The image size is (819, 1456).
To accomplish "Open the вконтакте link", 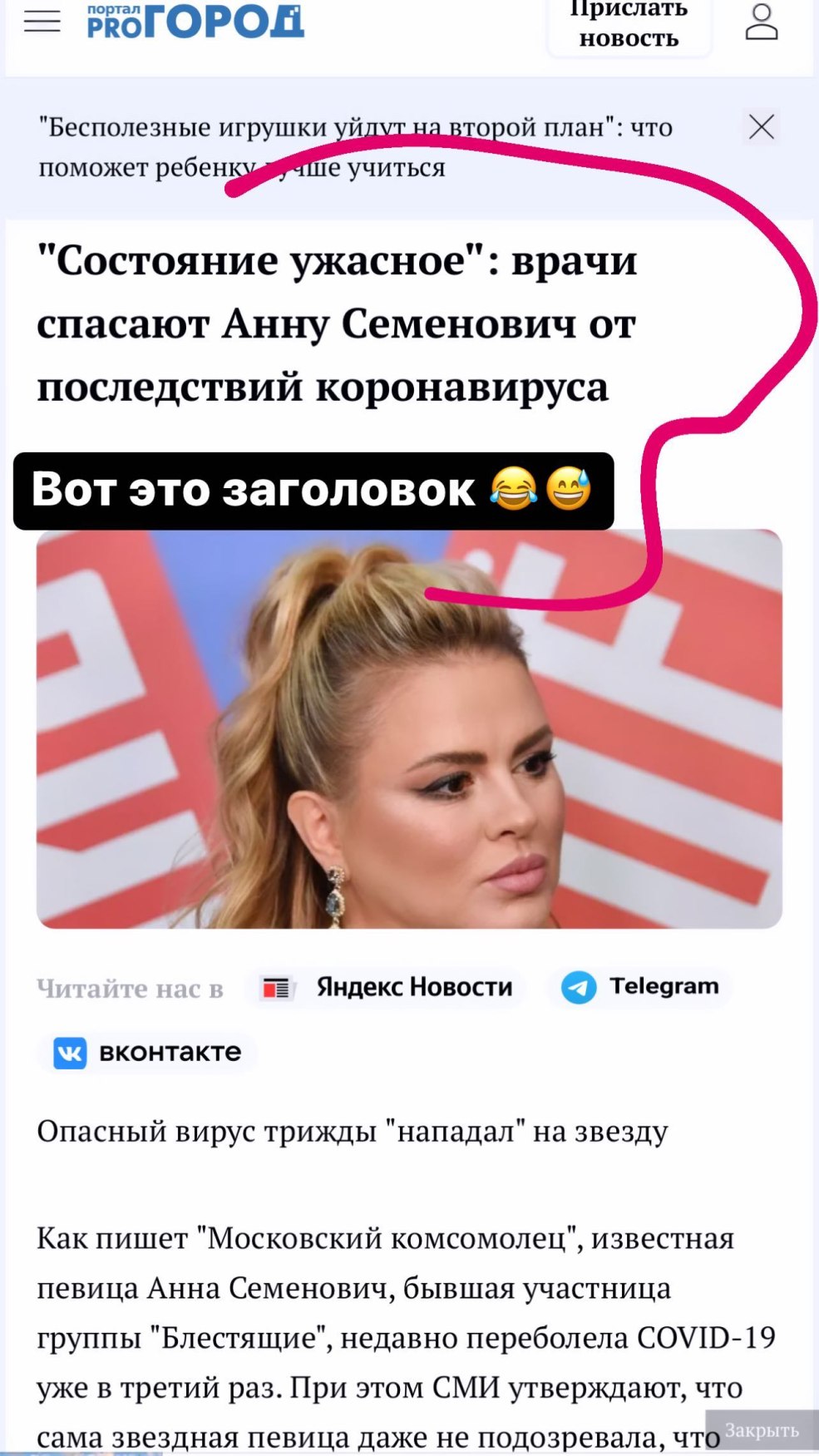I will point(147,1053).
